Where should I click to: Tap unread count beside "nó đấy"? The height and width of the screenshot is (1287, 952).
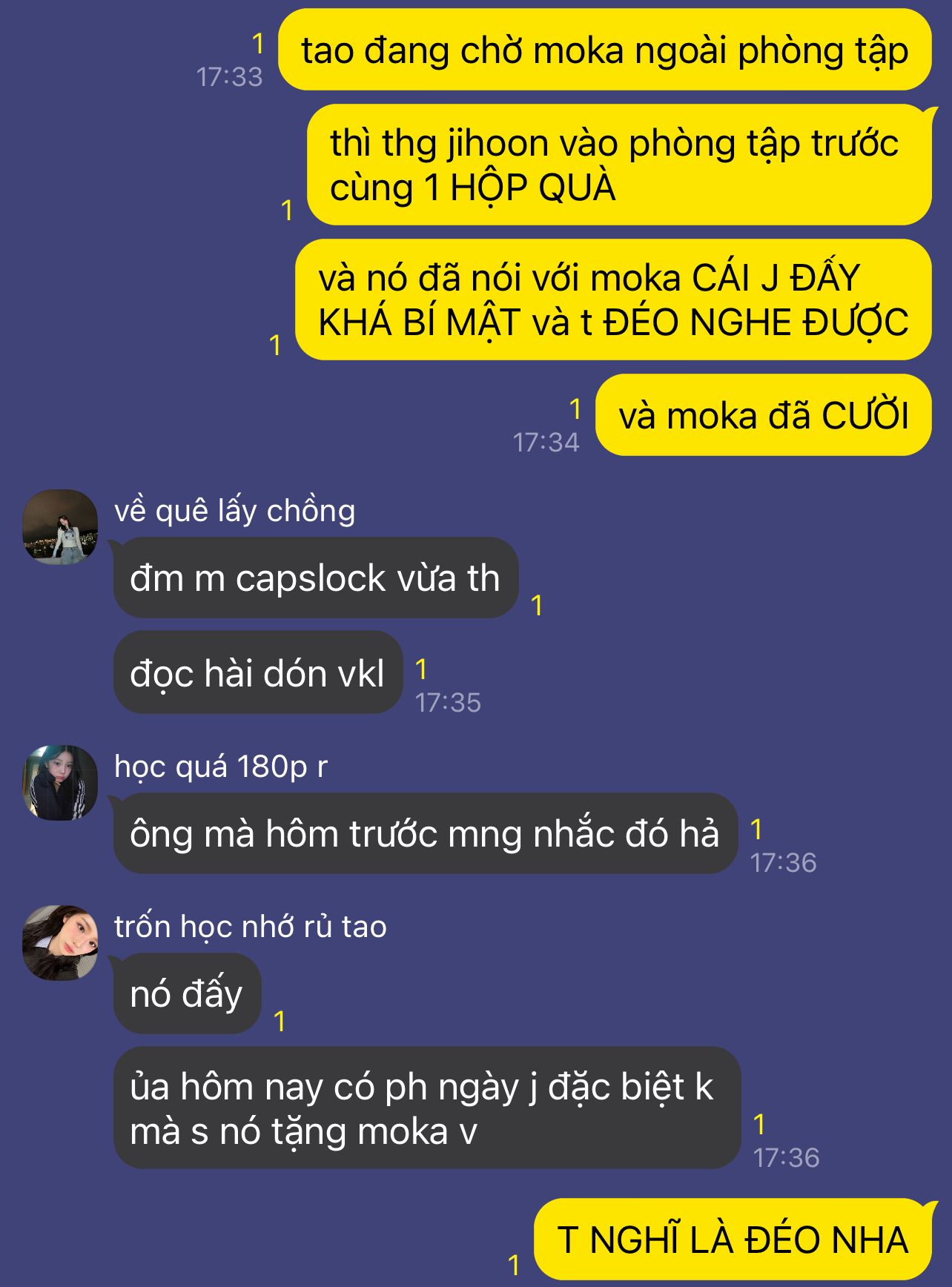point(280,1022)
